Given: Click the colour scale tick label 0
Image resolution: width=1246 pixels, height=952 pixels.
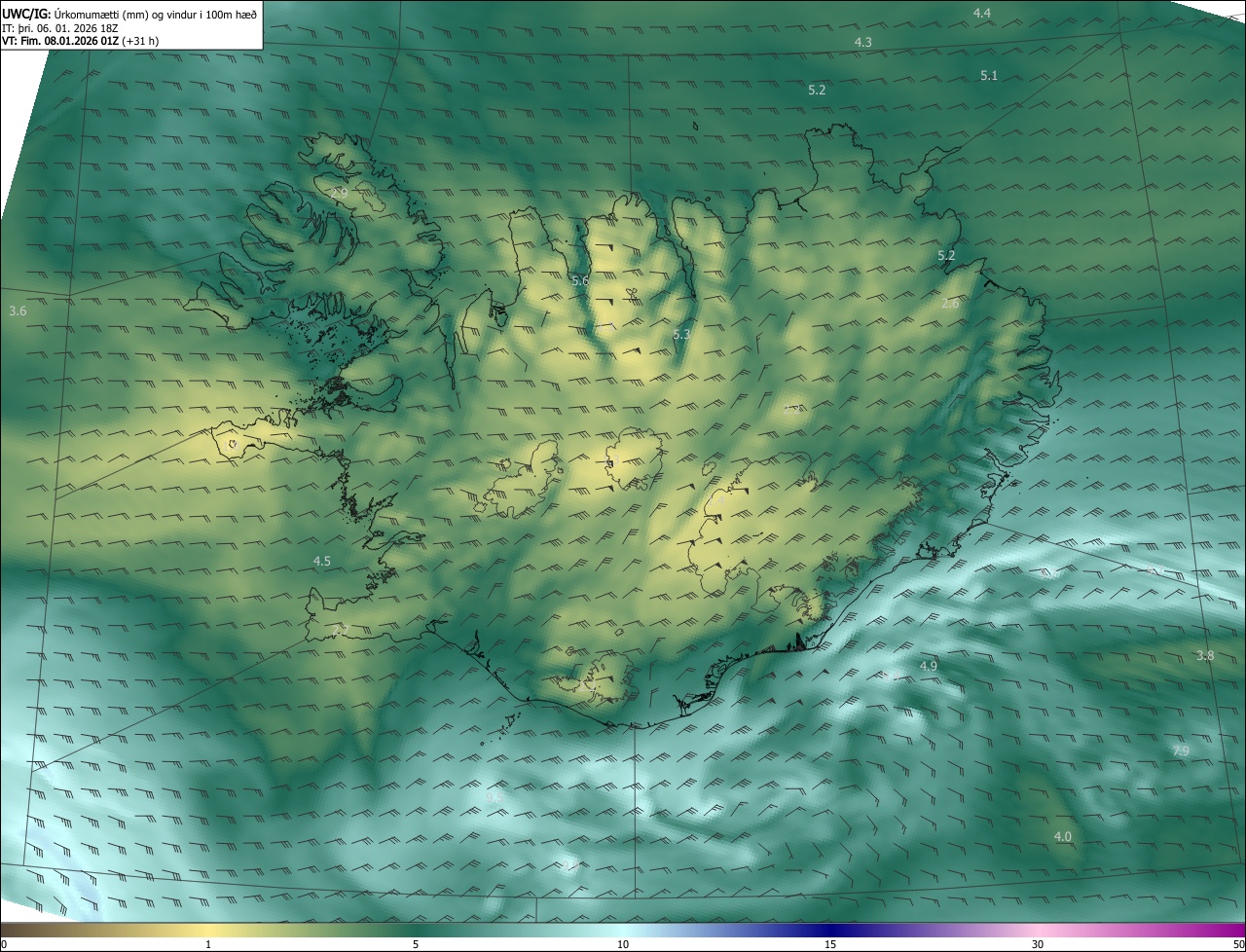Looking at the screenshot, I should pos(4,944).
